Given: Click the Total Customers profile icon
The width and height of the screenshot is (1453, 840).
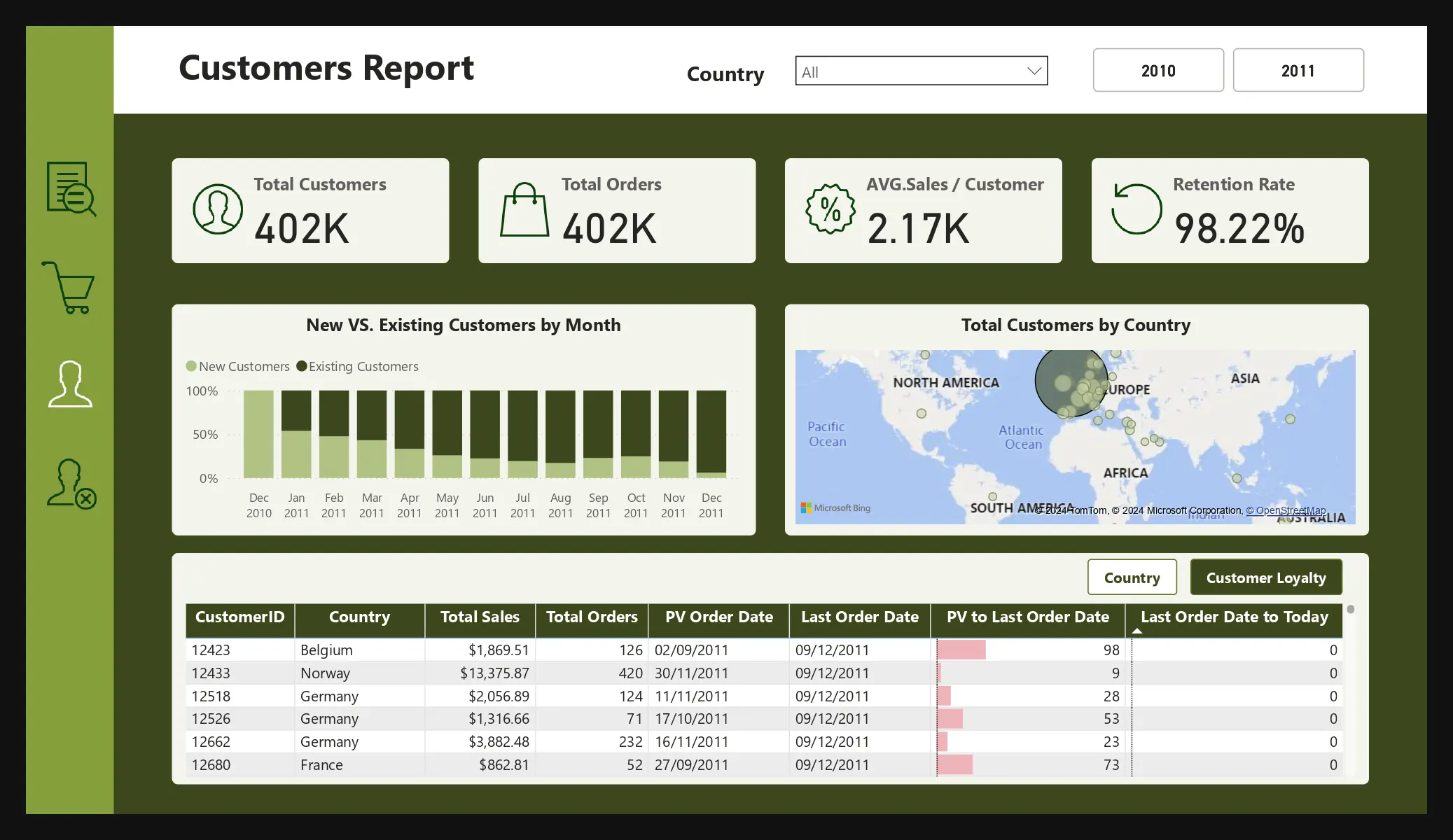Looking at the screenshot, I should tap(218, 209).
